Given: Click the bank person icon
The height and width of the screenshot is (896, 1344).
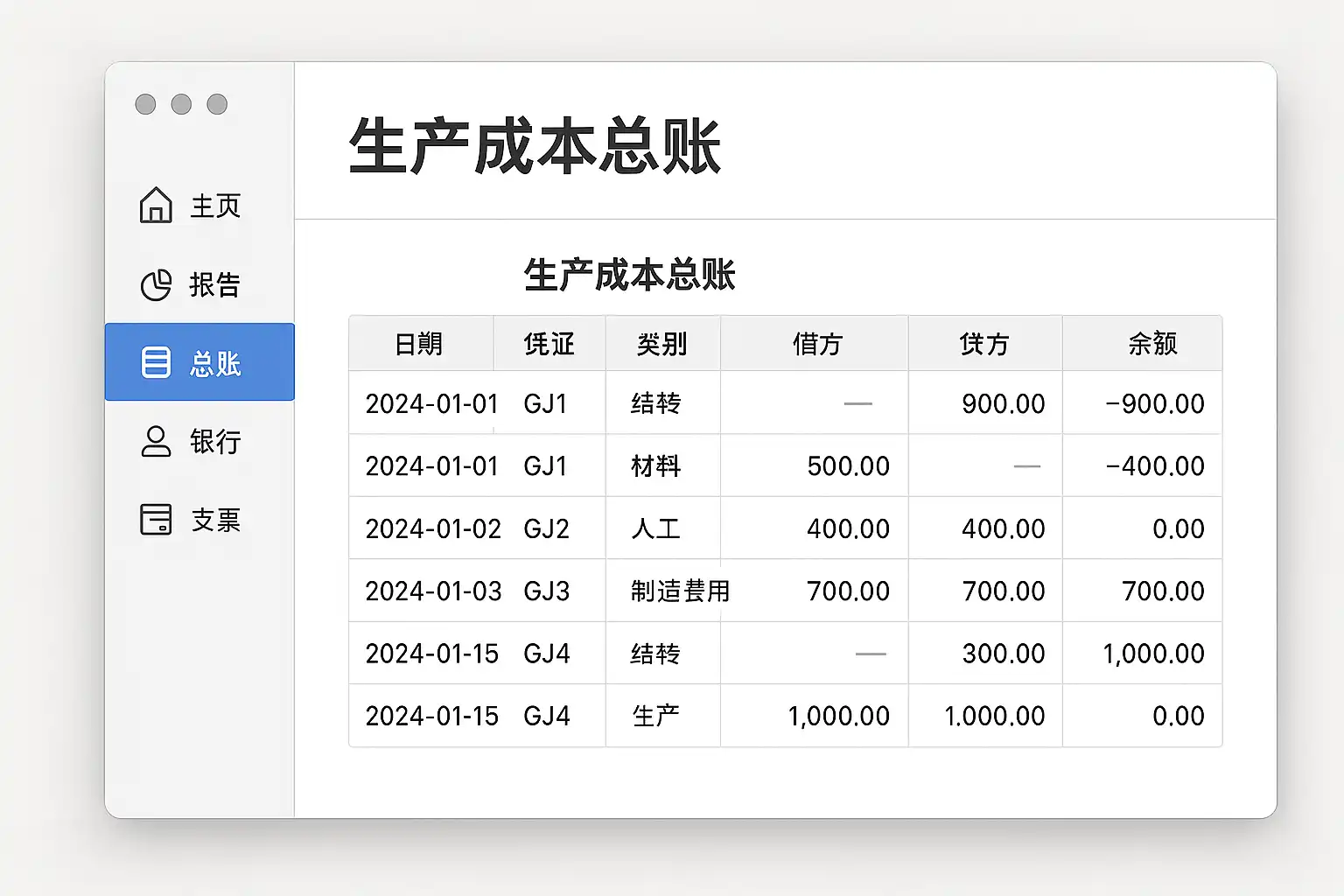Looking at the screenshot, I should [156, 441].
